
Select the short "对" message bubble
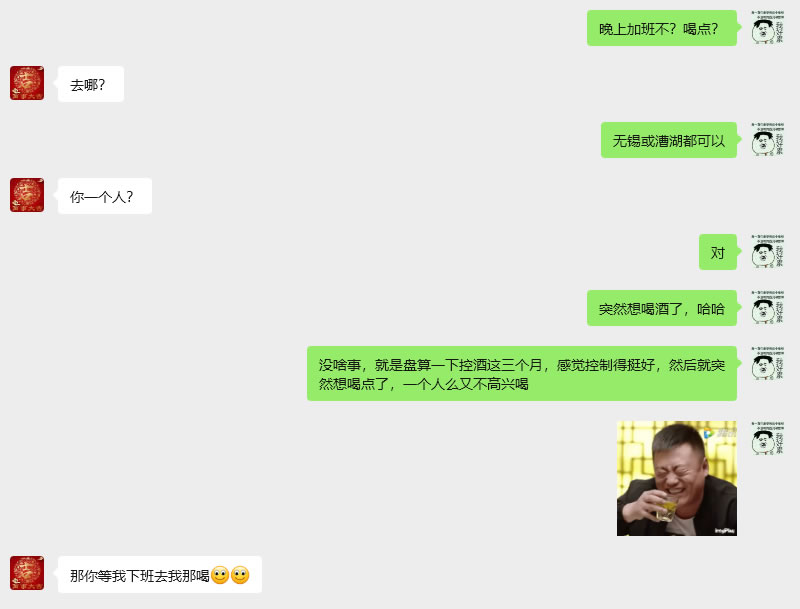718,252
